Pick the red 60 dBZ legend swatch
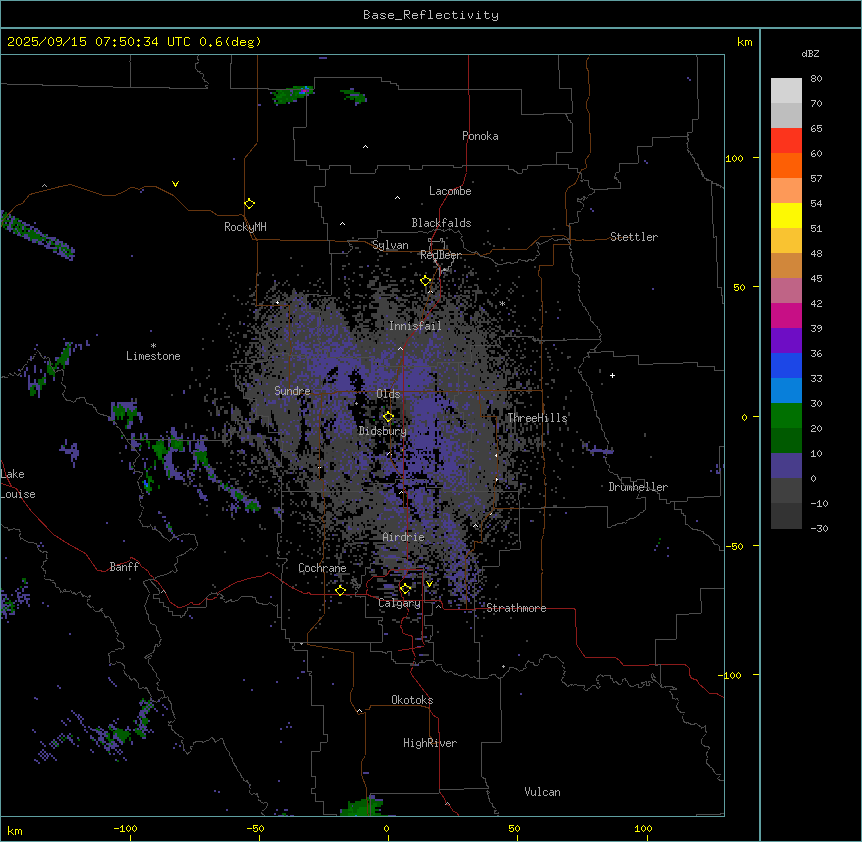The image size is (862, 842). [786, 141]
